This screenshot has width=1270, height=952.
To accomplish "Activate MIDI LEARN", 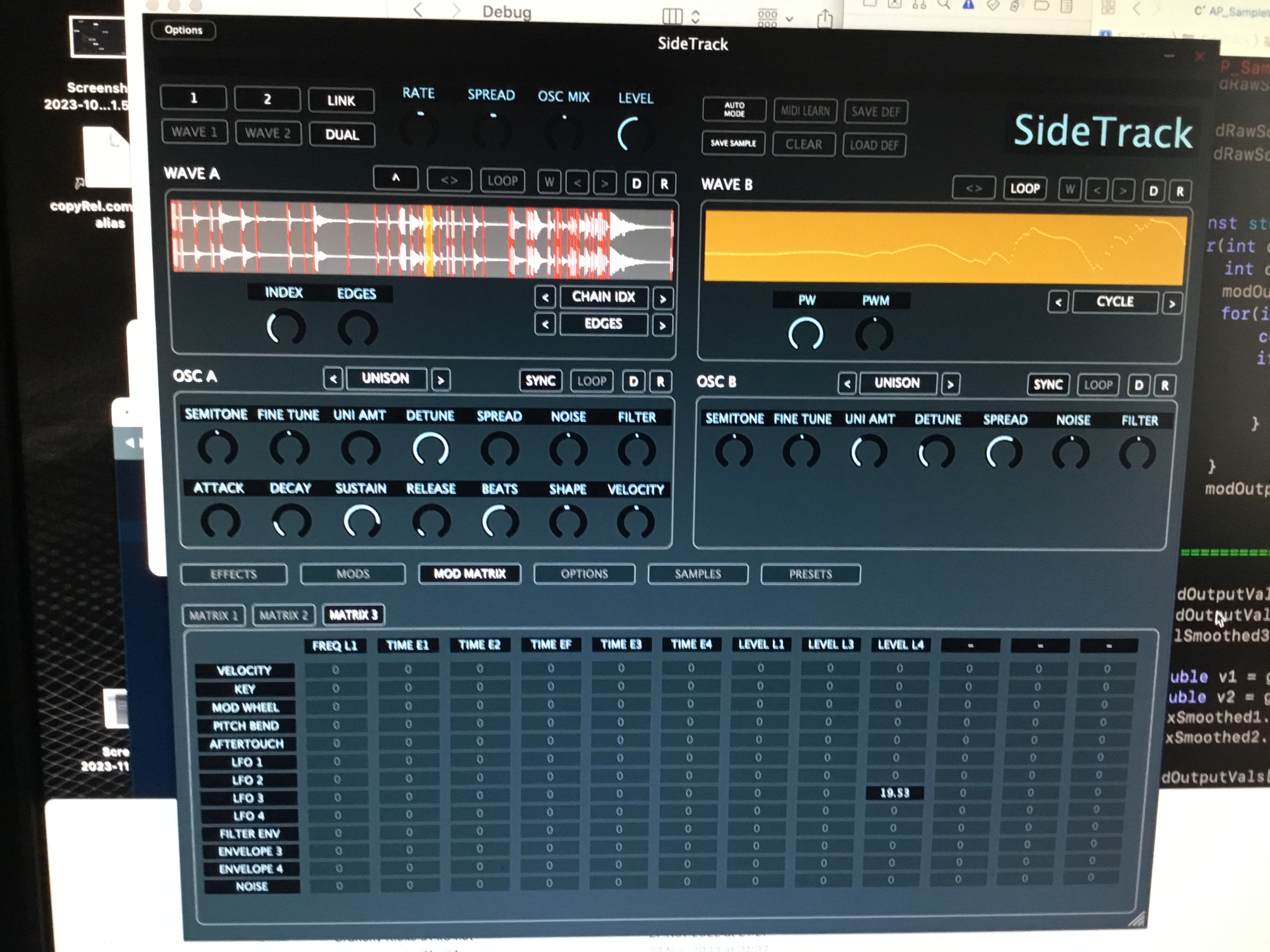I will 805,111.
